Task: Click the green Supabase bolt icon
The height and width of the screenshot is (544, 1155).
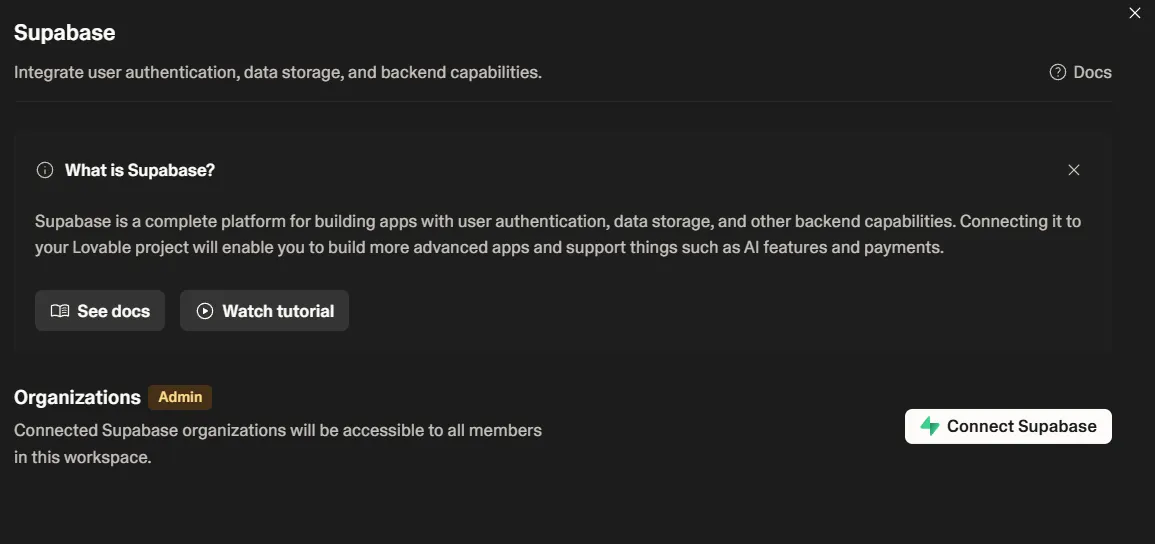Action: coord(930,426)
